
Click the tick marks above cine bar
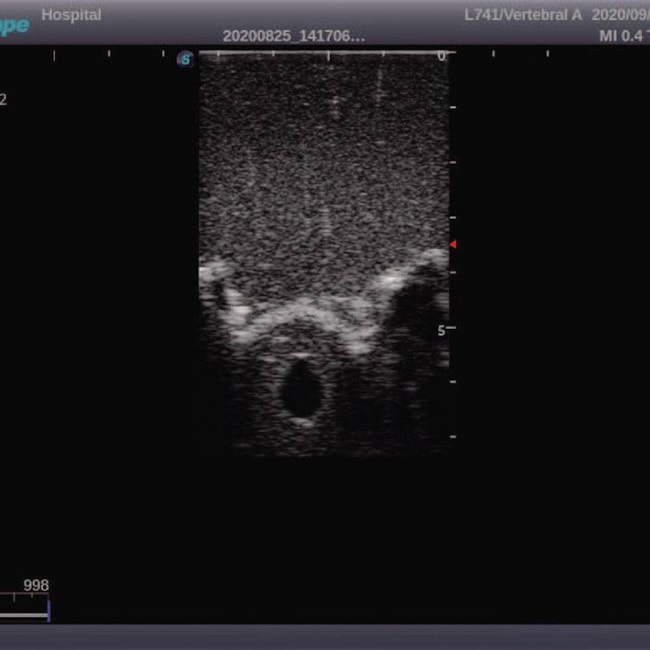[x=22, y=600]
